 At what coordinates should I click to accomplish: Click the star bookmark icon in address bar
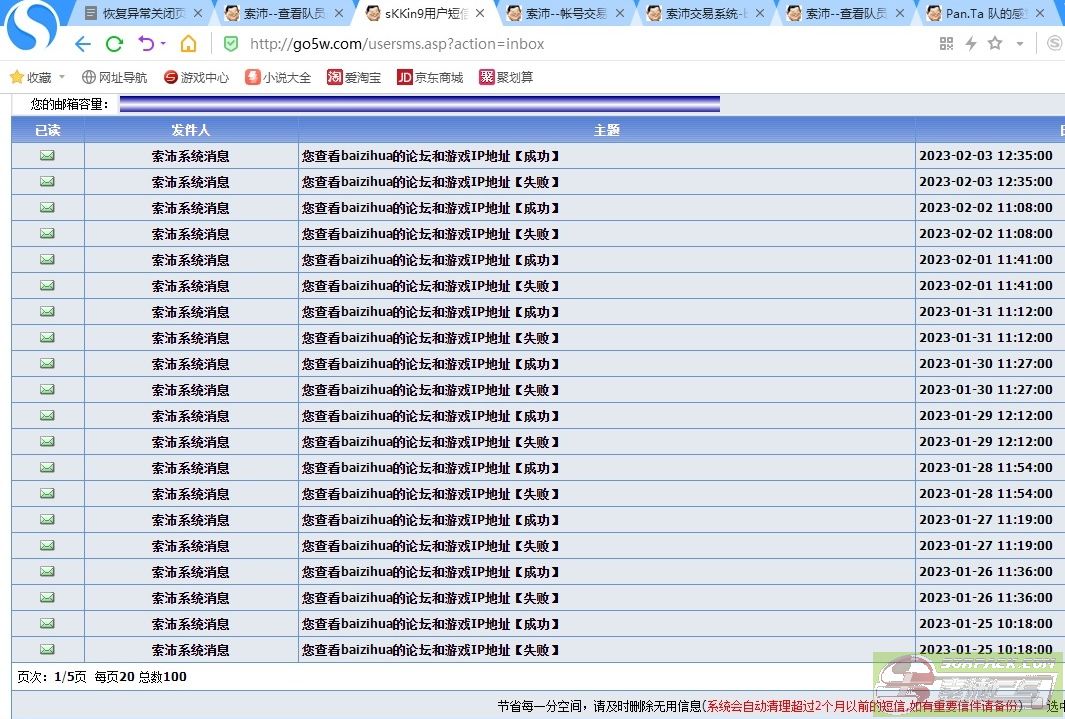pos(995,44)
